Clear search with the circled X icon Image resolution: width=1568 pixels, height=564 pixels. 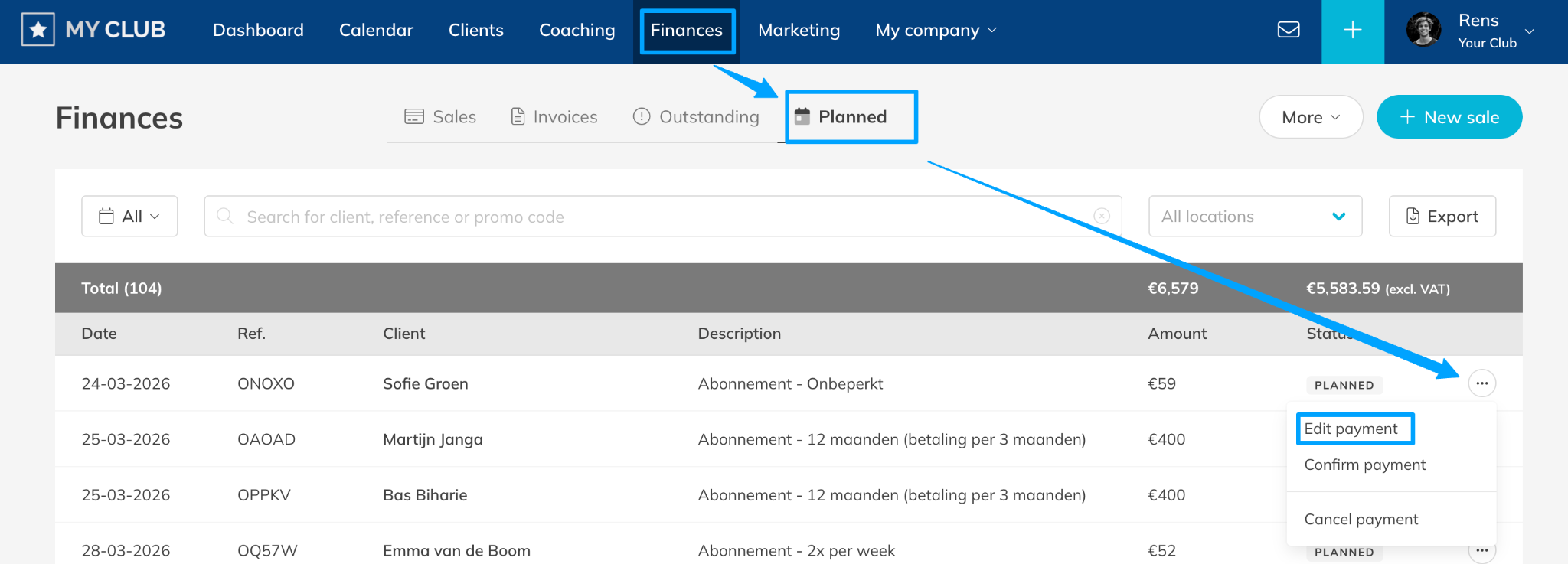(1102, 217)
